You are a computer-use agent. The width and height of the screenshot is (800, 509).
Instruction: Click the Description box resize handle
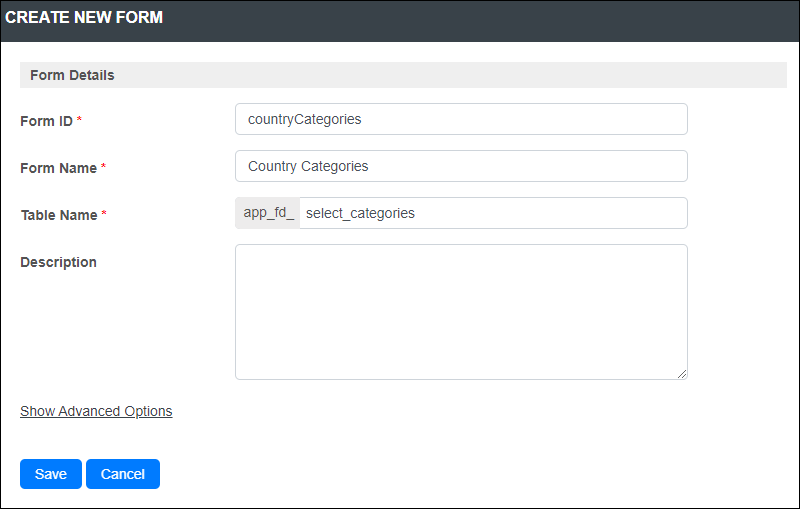pyautogui.click(x=682, y=374)
